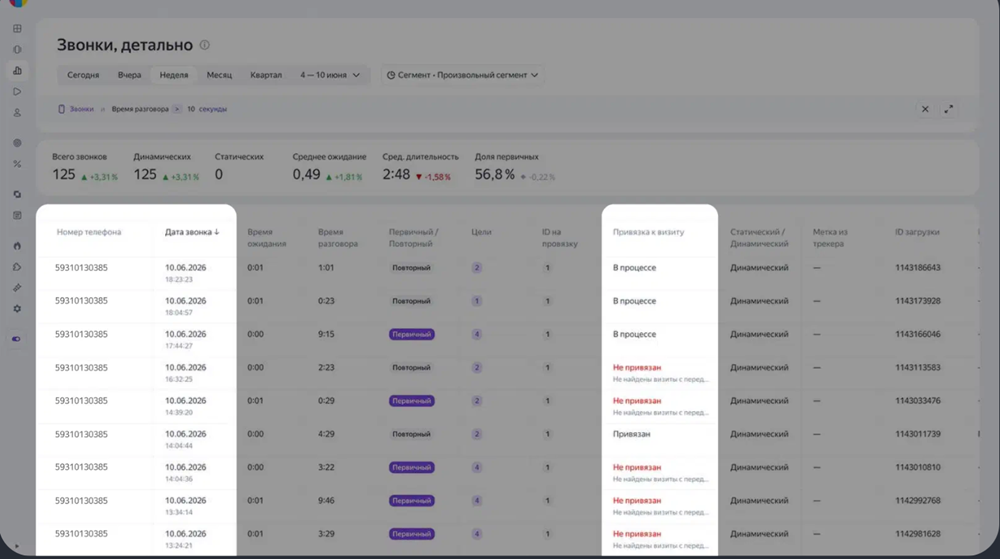Open the 4 — 10 июня date dropdown

(330, 75)
